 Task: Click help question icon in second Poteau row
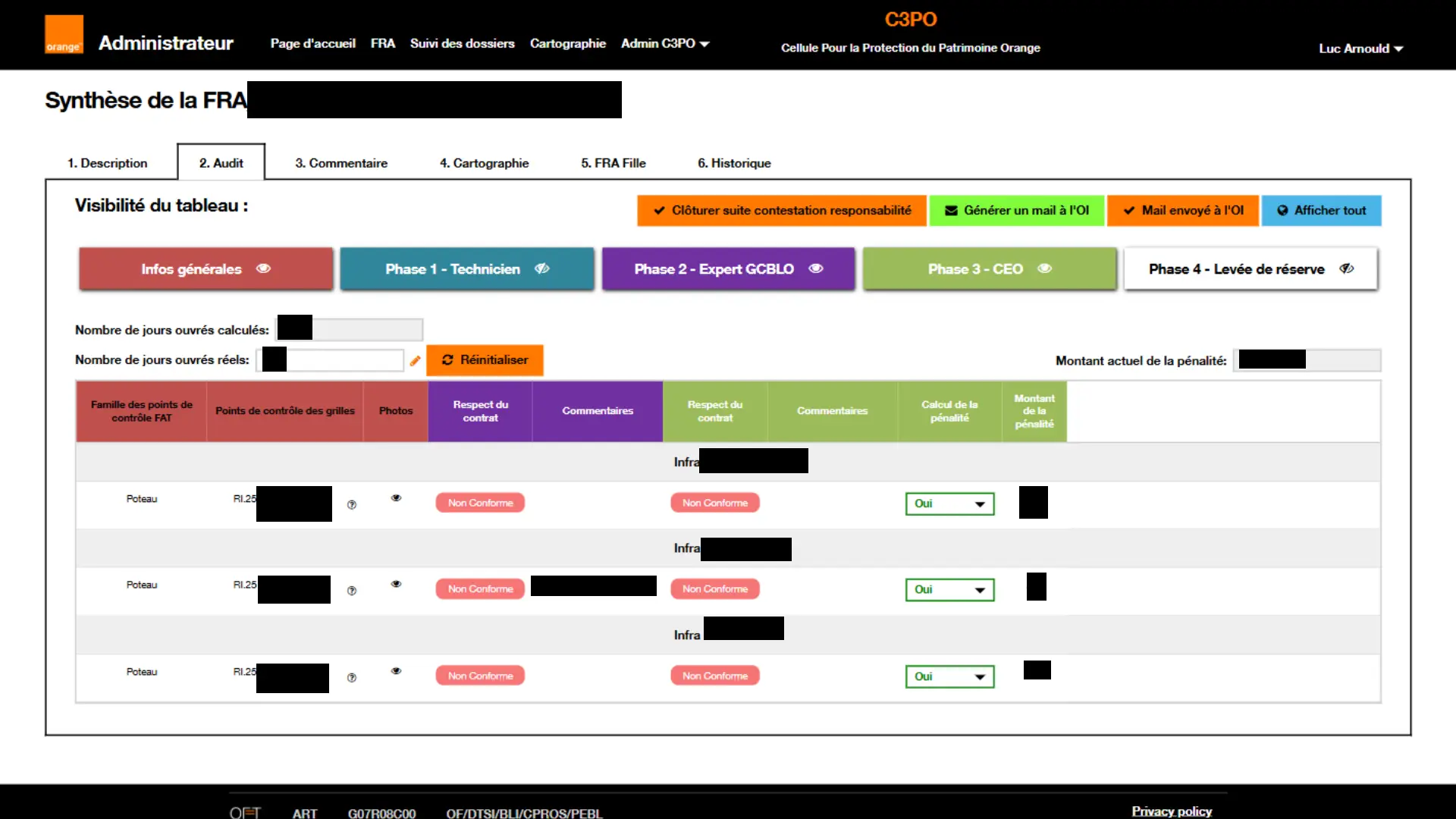point(352,591)
